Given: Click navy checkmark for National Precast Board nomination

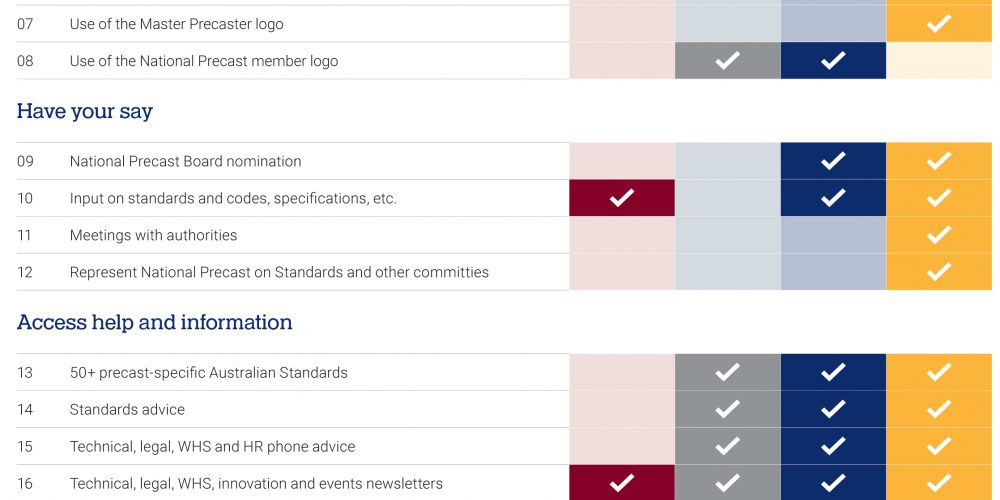Looking at the screenshot, I should click(833, 161).
